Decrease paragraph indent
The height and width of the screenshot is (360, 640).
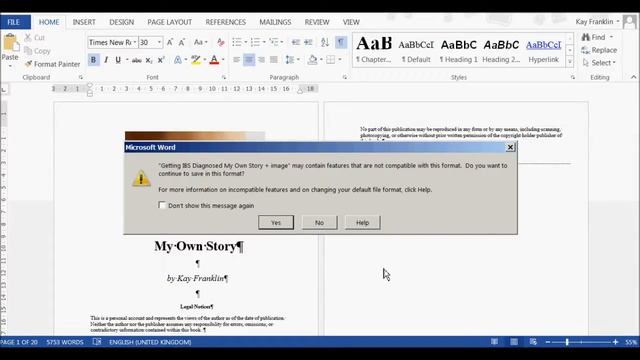coord(296,42)
